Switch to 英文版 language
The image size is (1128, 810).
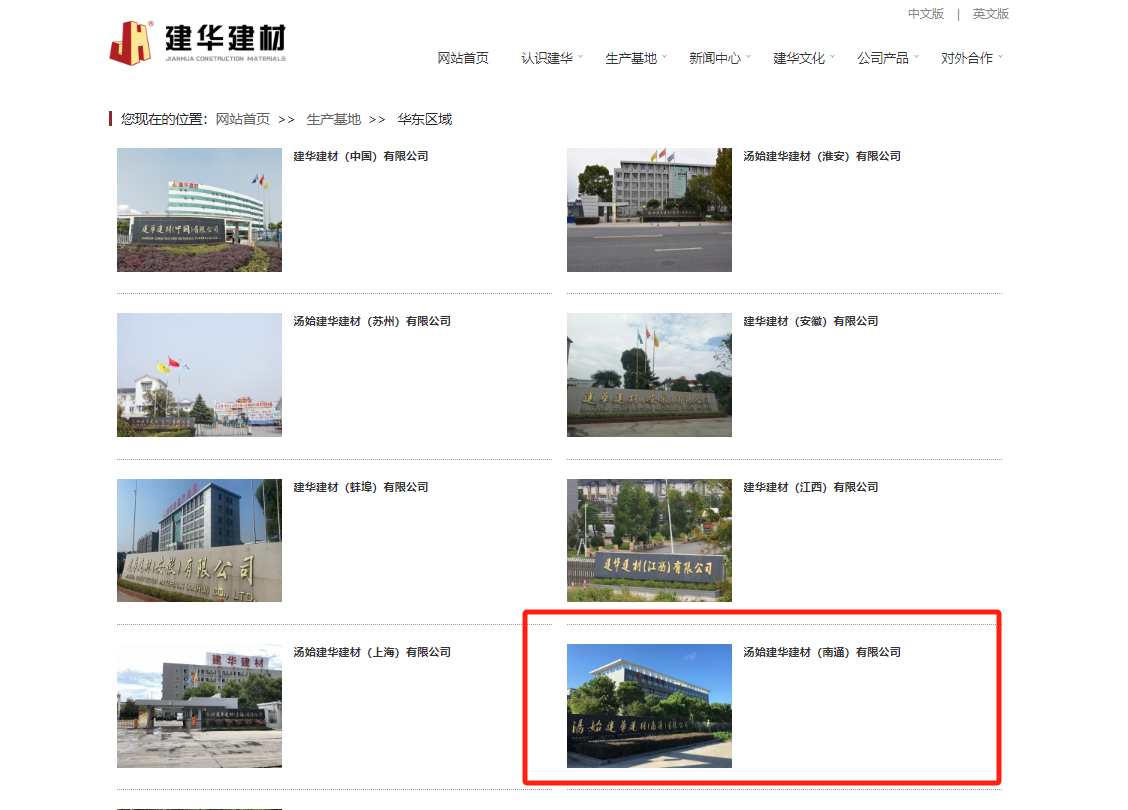(991, 14)
